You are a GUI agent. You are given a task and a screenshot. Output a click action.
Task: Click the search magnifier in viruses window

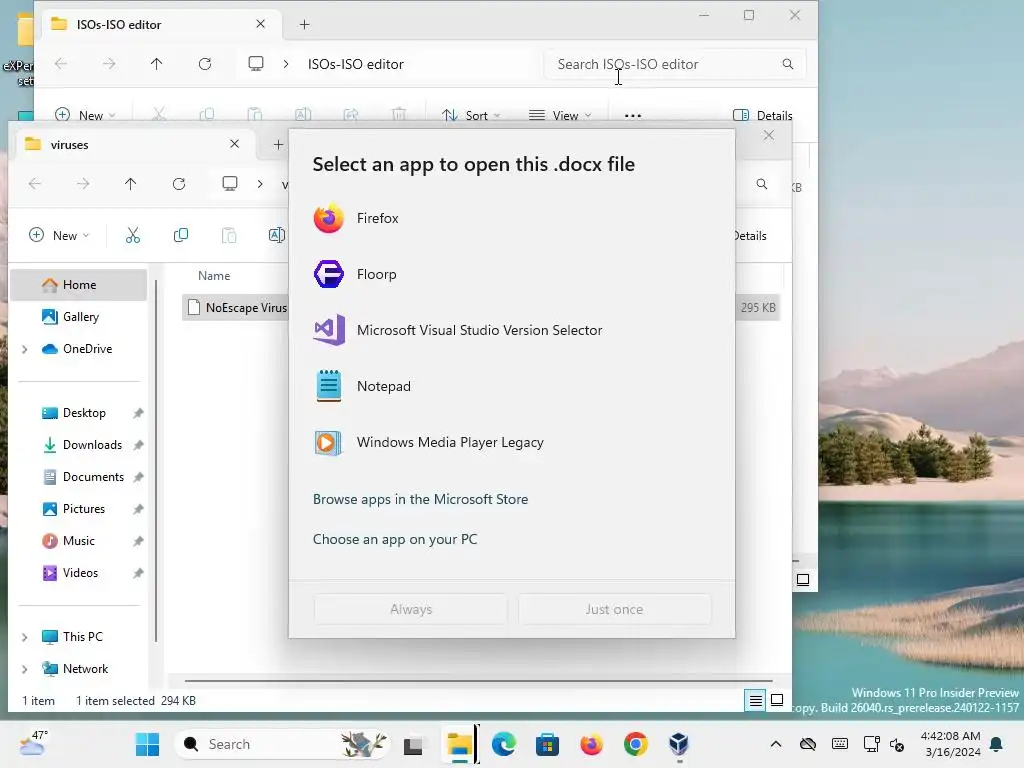click(x=761, y=184)
